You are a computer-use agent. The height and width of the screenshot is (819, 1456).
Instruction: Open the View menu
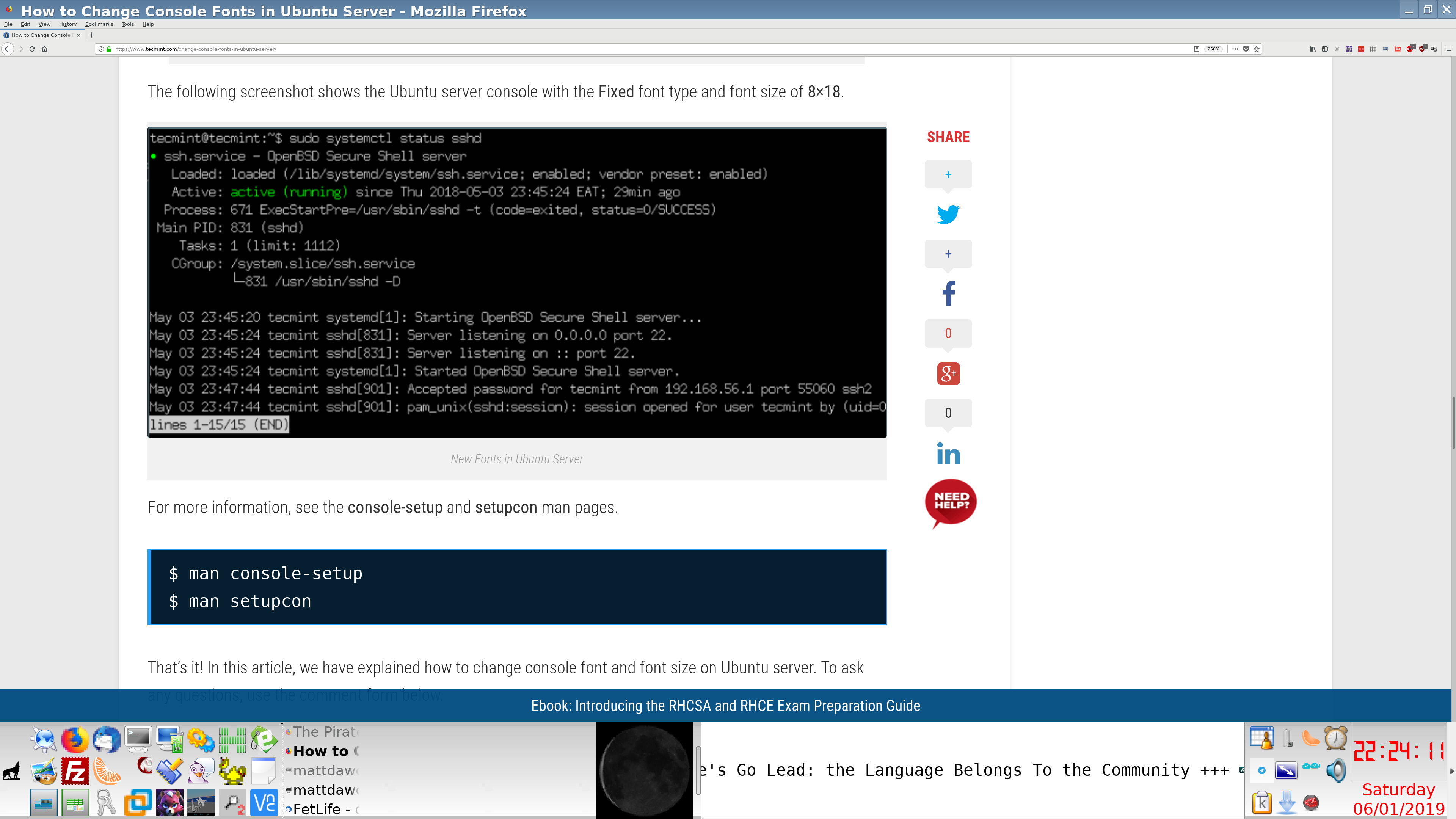click(44, 24)
